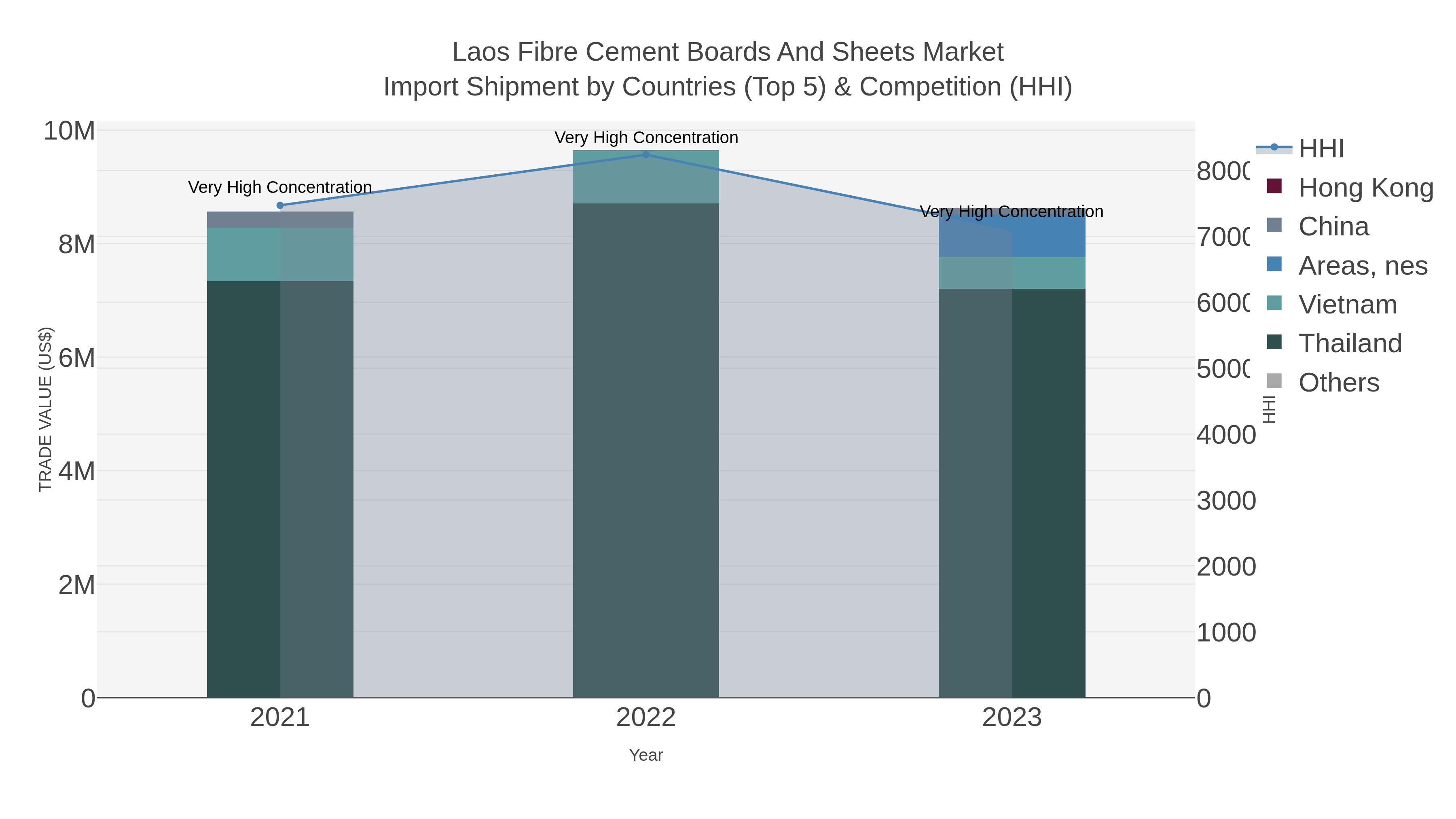Click the Areas, nes blue color swatch

[1274, 263]
